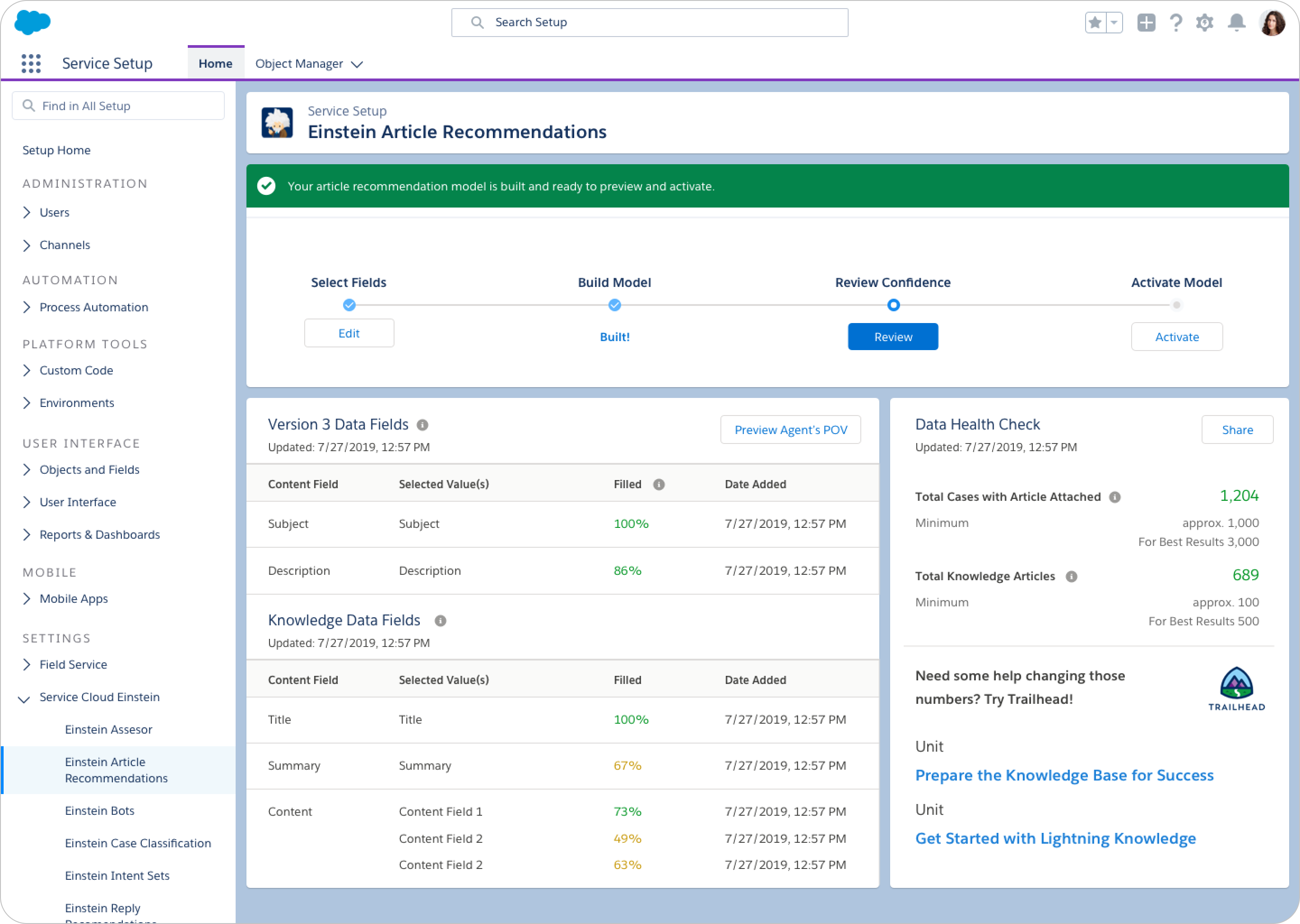Open Einstein Assesor in sidebar
Screen dimensions: 1300x924
[109, 730]
